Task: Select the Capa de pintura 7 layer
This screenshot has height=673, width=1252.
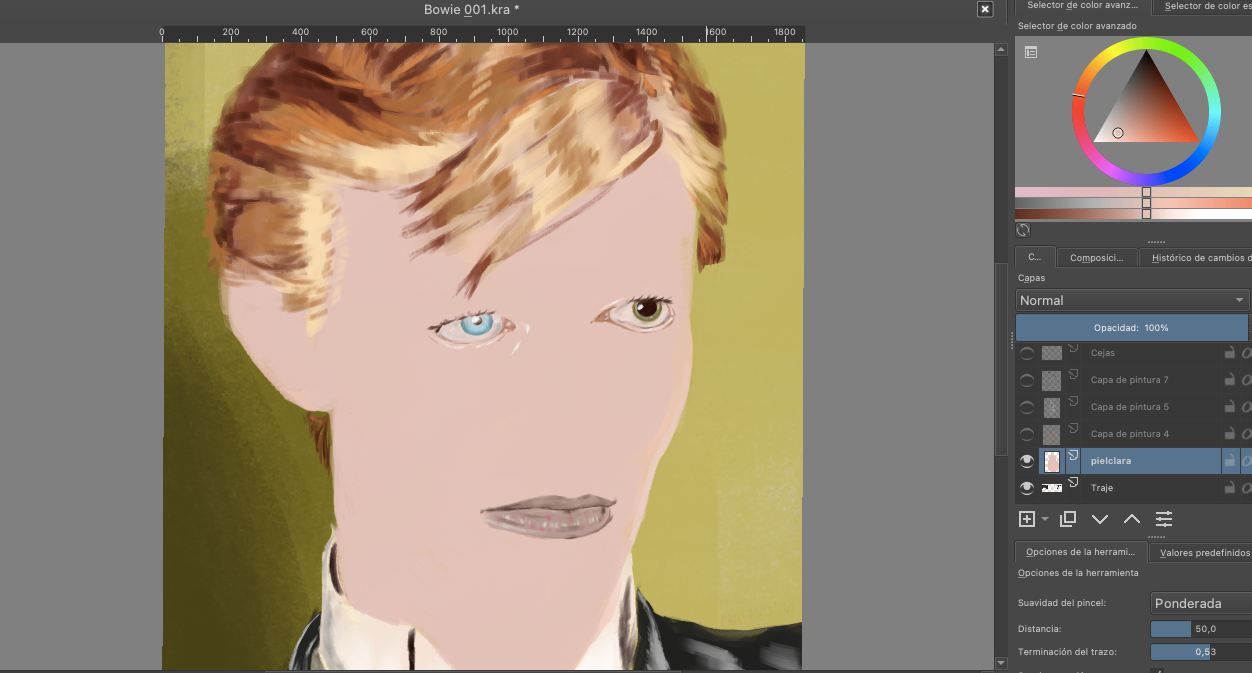Action: tap(1129, 380)
